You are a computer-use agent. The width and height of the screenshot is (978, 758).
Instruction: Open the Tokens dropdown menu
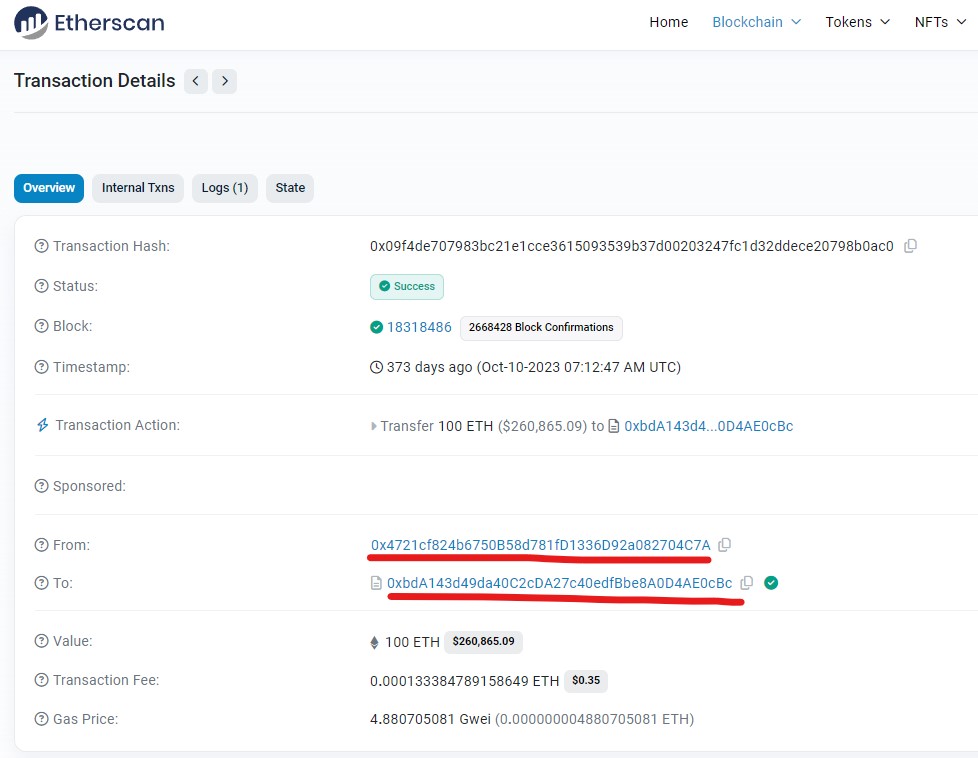pos(858,22)
